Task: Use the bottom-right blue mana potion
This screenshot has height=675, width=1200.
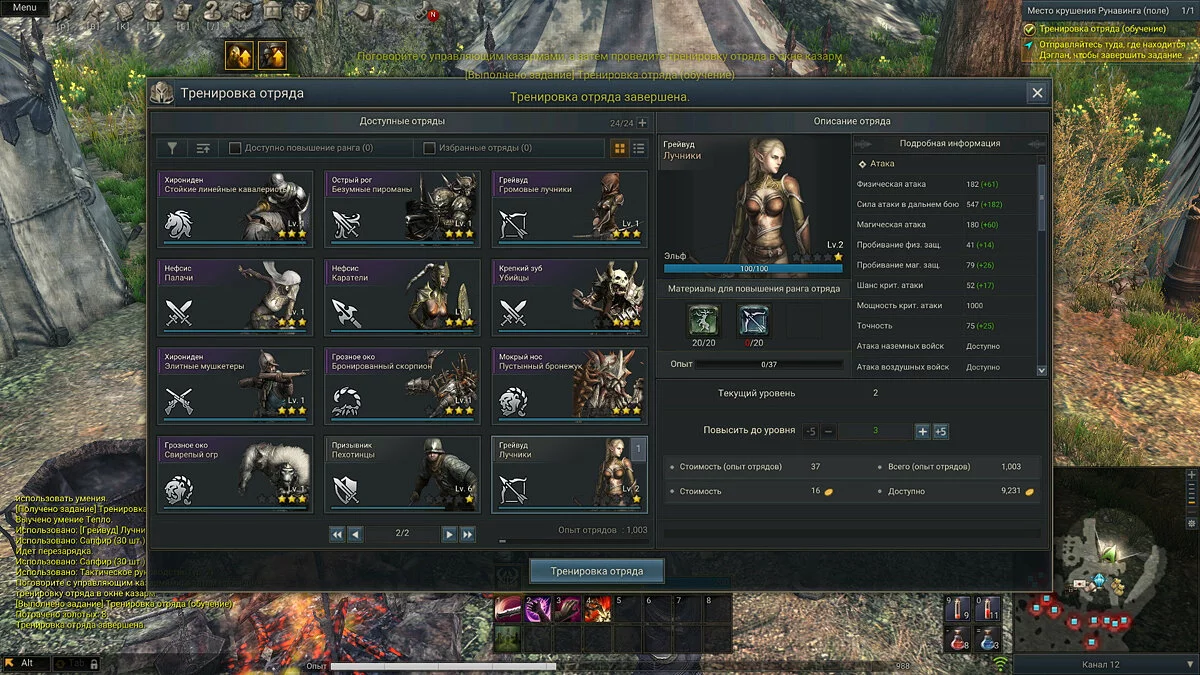Action: tap(988, 638)
